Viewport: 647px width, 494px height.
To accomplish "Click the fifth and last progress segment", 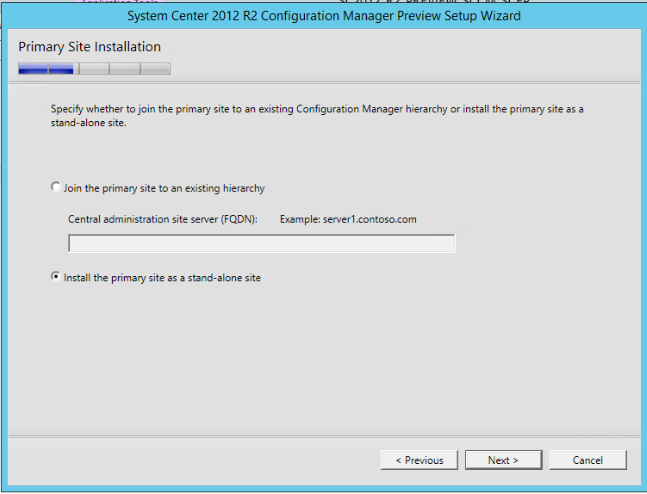I will tap(155, 69).
